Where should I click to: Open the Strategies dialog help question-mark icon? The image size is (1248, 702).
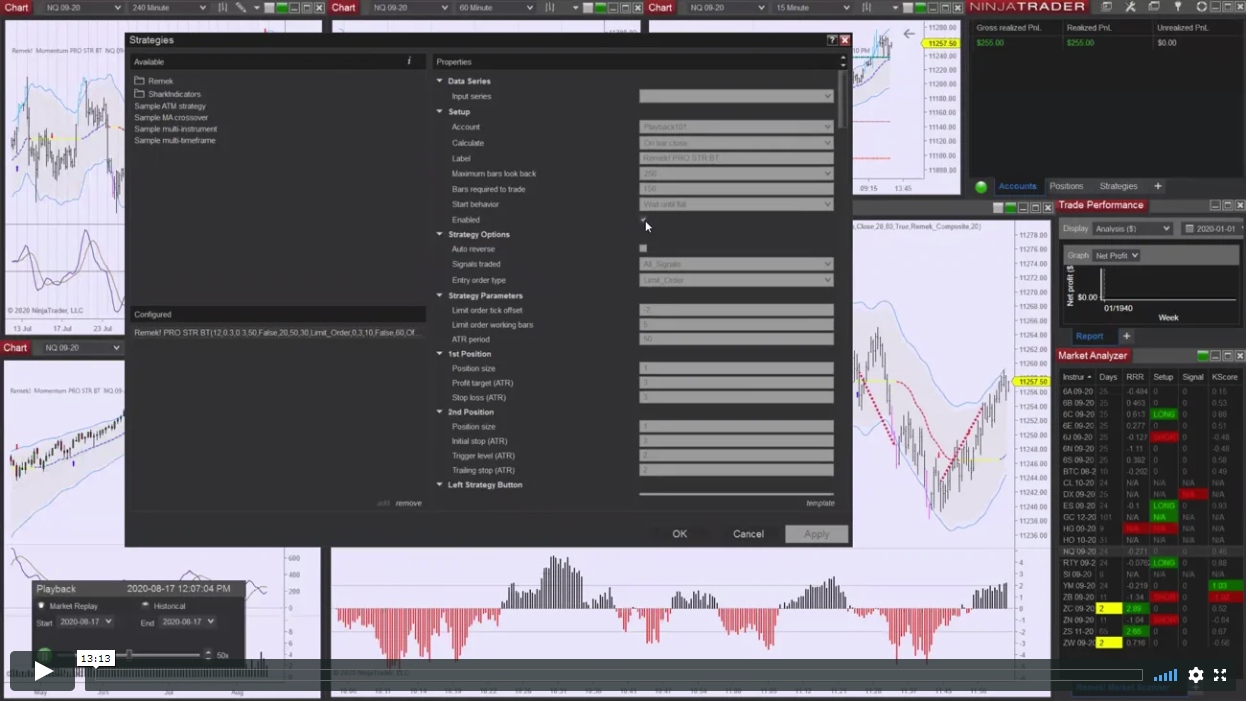click(832, 41)
